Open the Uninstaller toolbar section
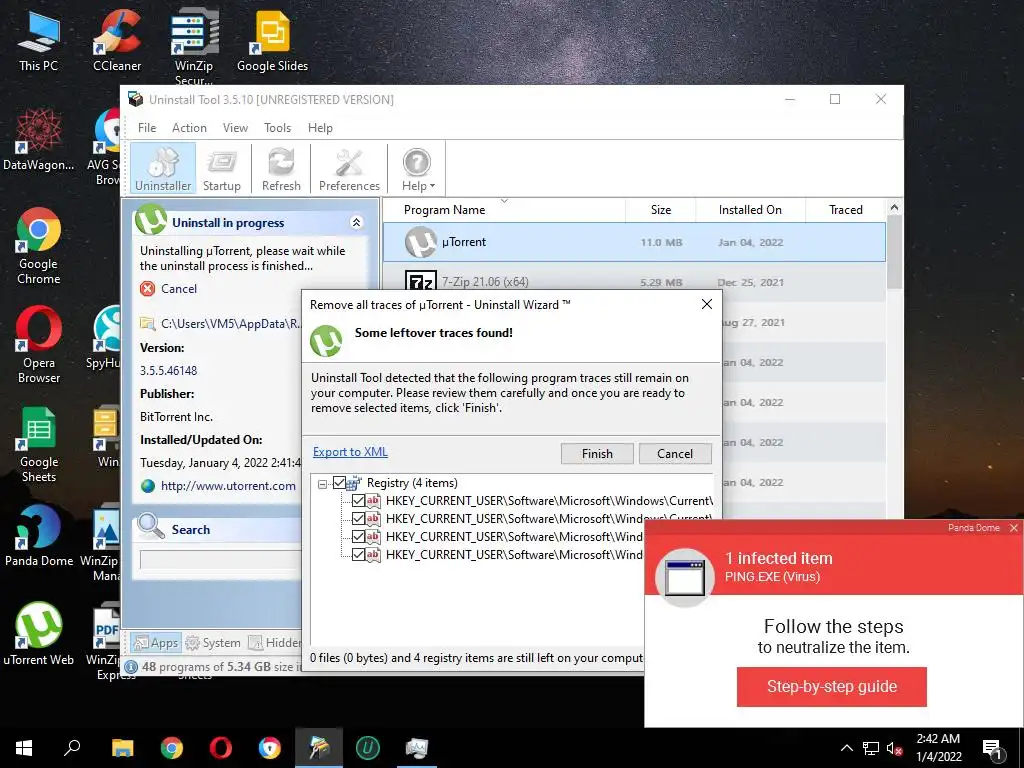The image size is (1024, 768). coord(163,168)
